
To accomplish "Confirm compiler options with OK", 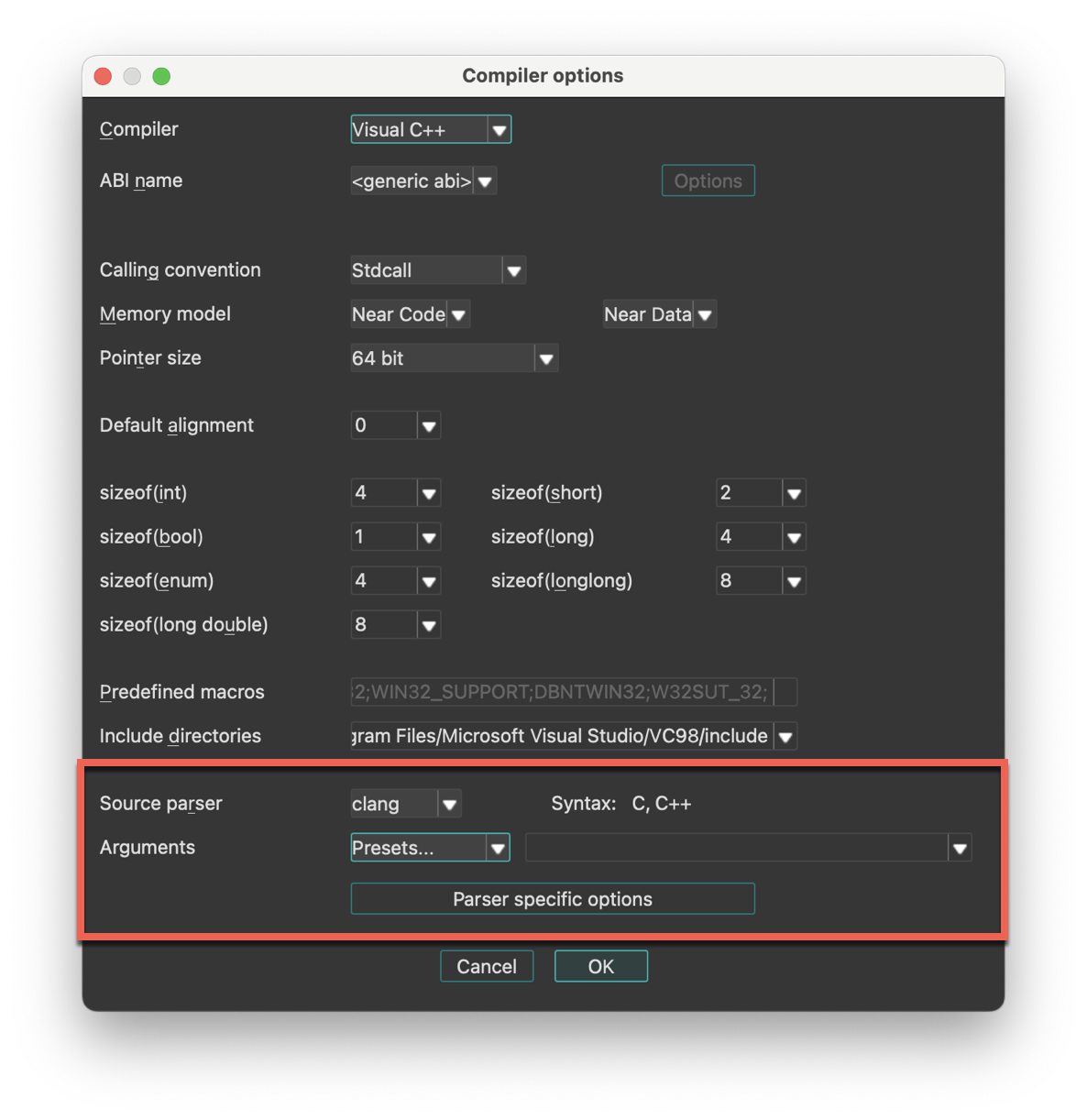I will coord(600,965).
